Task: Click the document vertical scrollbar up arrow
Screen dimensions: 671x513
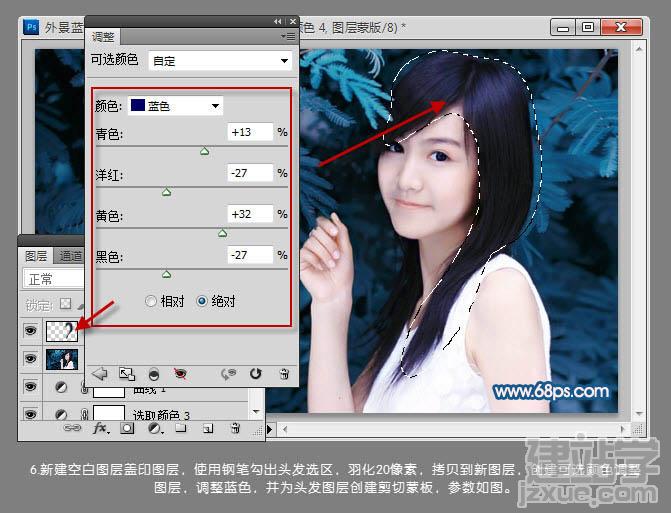Action: [x=638, y=50]
